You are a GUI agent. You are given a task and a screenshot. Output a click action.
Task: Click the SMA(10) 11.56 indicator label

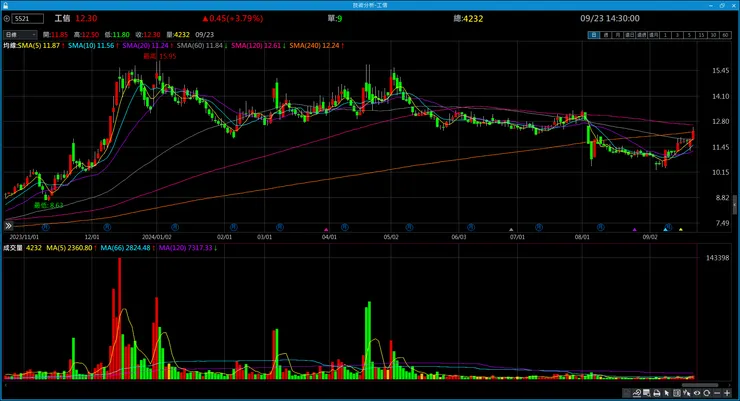93,46
